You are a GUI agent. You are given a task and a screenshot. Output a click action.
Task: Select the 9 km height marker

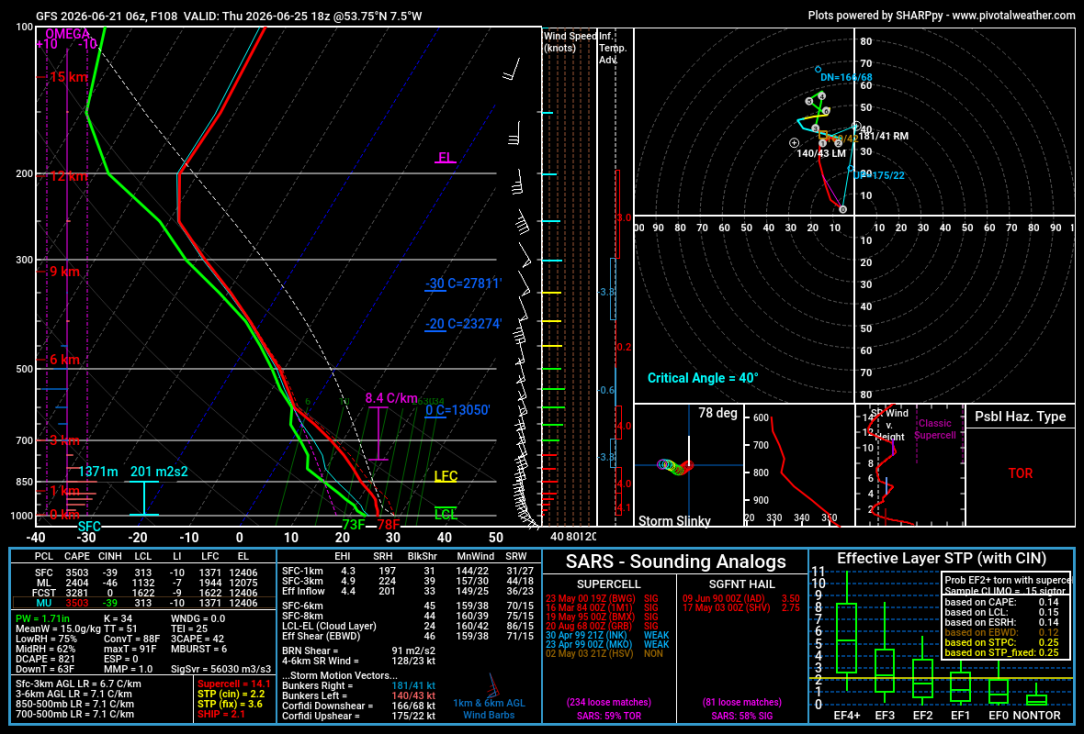click(x=64, y=272)
